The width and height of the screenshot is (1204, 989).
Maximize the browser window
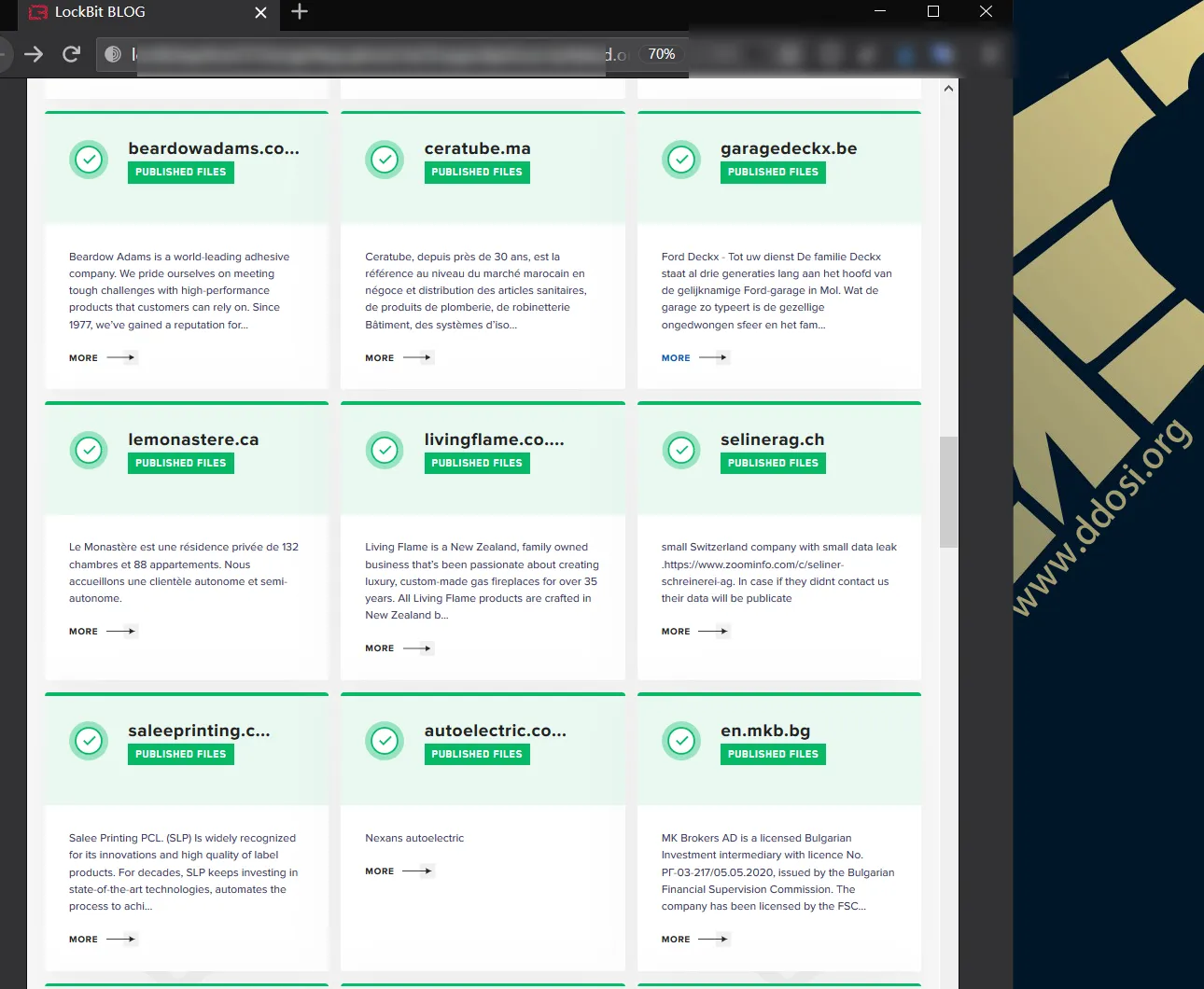point(933,11)
